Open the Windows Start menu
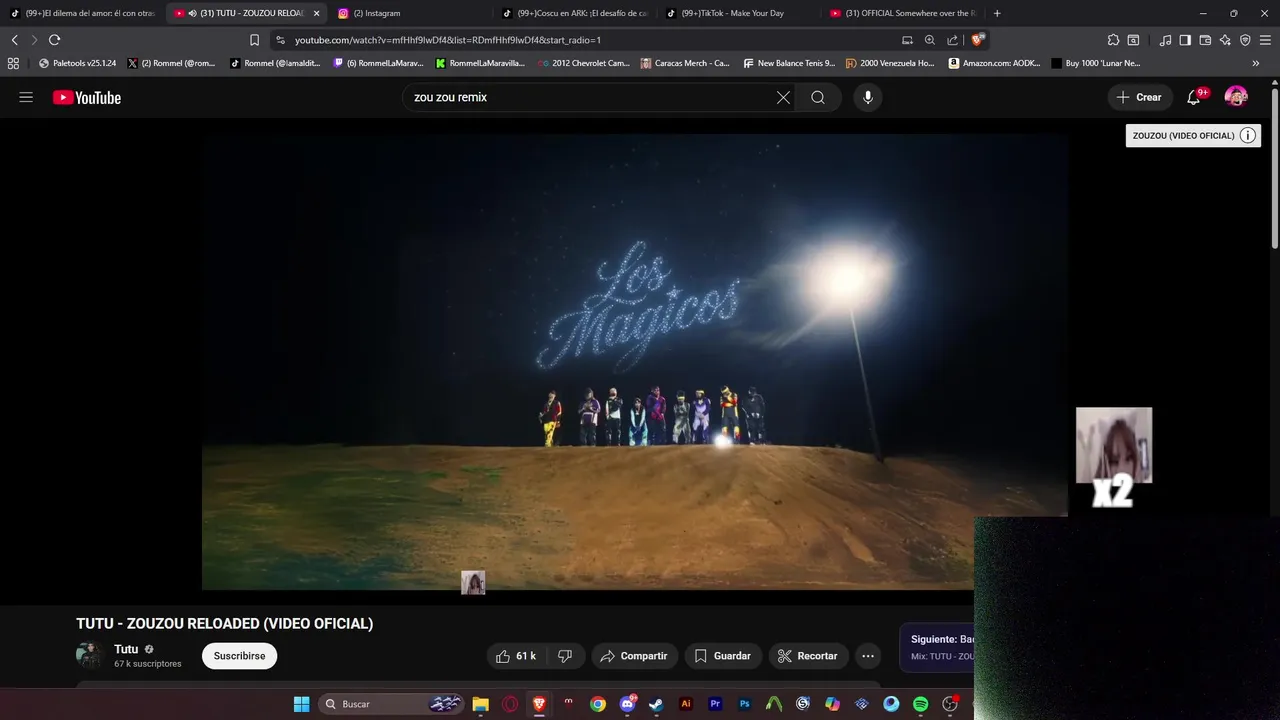1280x720 pixels. [301, 704]
